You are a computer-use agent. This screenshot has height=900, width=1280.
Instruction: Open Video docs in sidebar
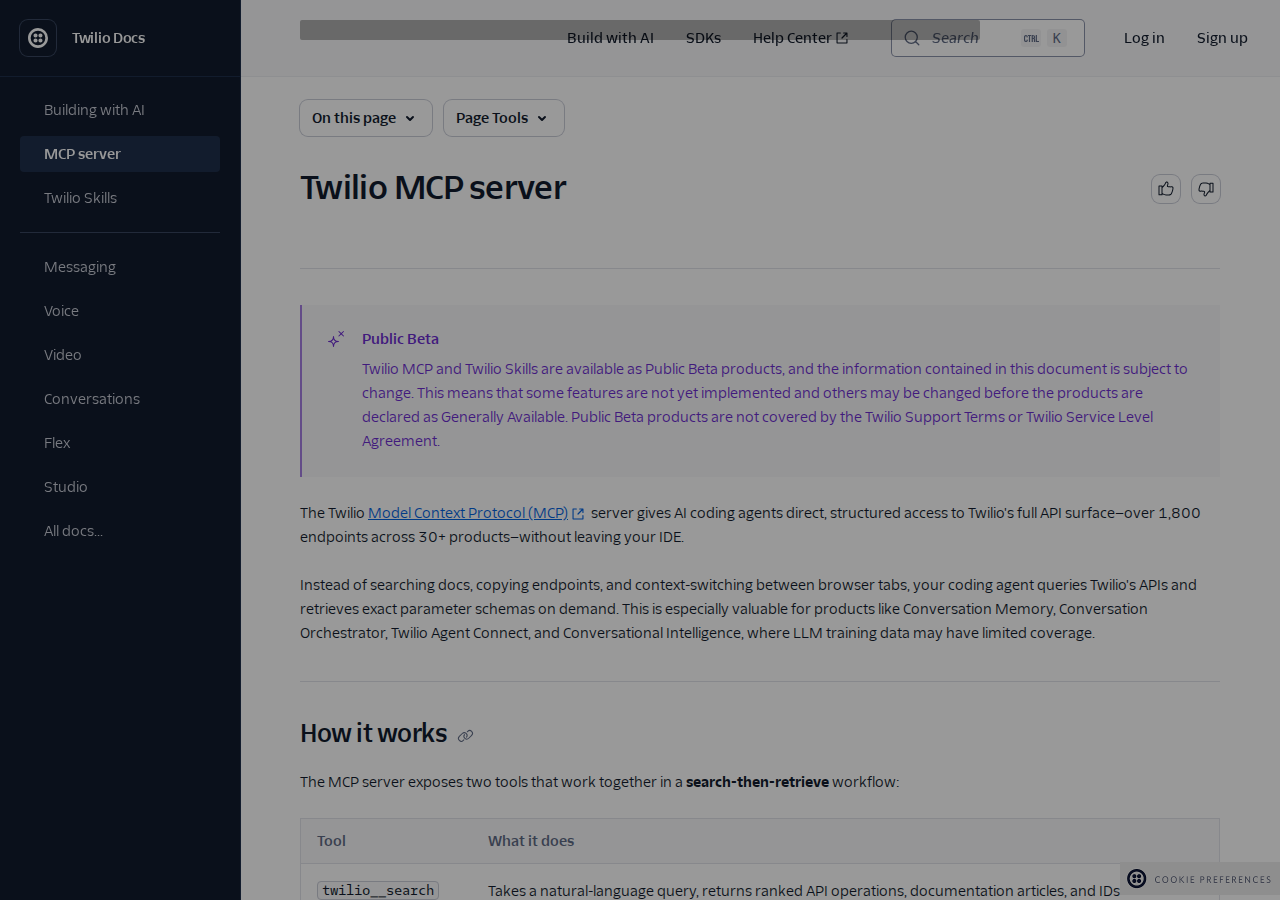120,355
